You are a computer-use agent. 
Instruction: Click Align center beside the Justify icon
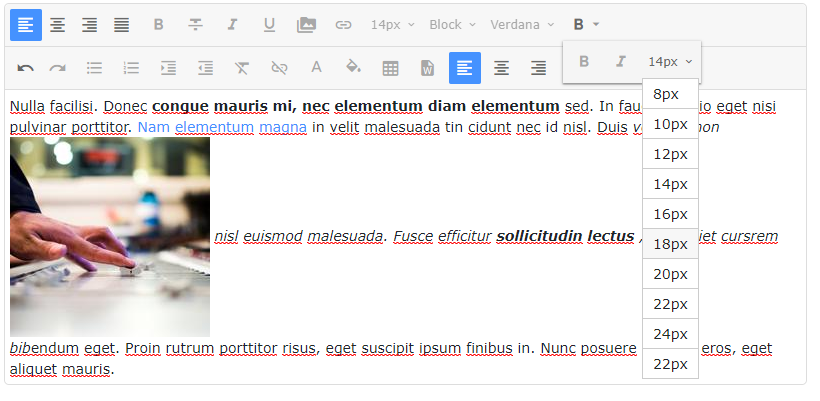point(58,25)
